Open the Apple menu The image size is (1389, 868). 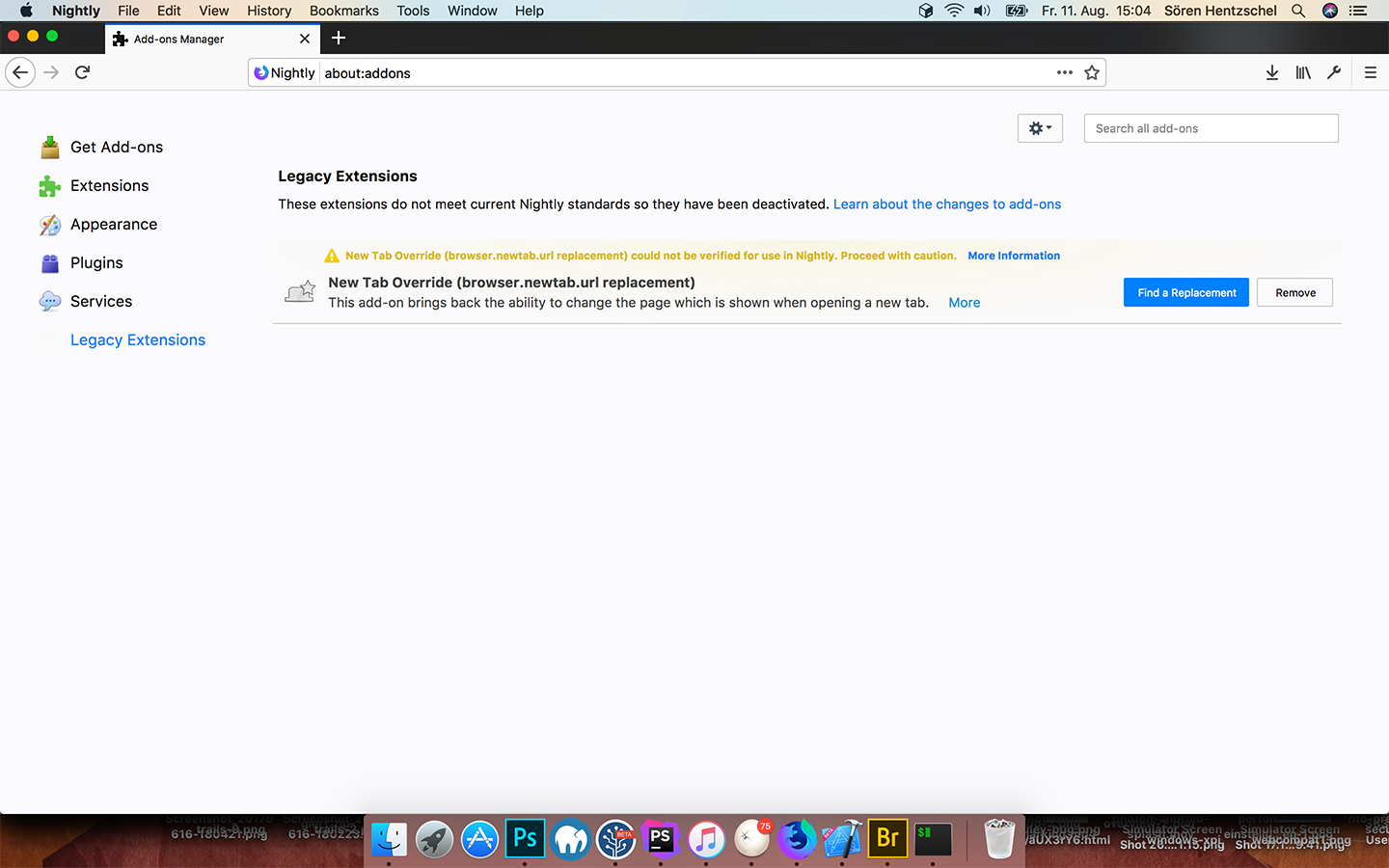tap(26, 11)
